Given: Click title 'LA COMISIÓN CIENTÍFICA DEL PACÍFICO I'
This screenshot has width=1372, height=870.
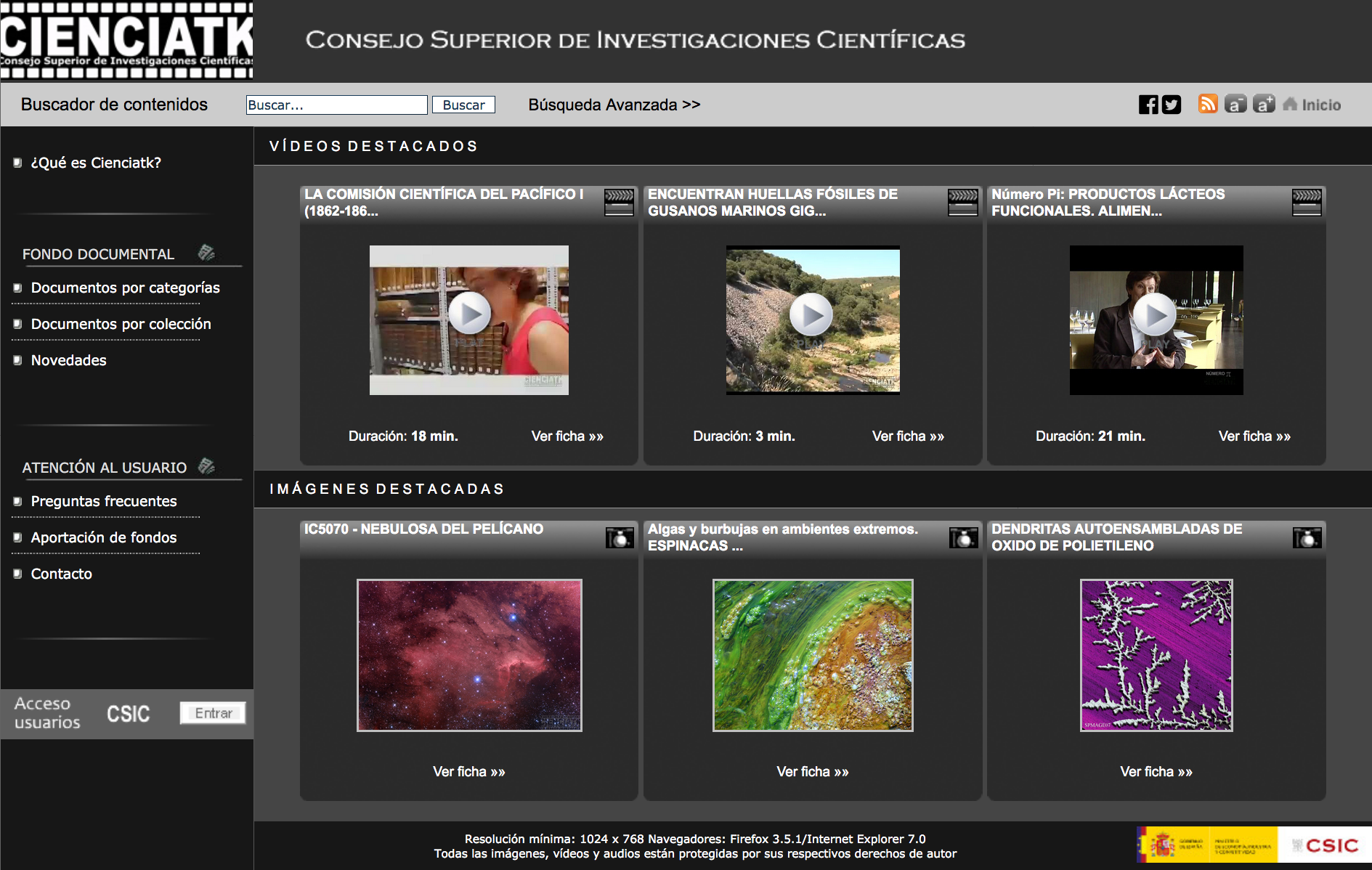Looking at the screenshot, I should pyautogui.click(x=444, y=203).
